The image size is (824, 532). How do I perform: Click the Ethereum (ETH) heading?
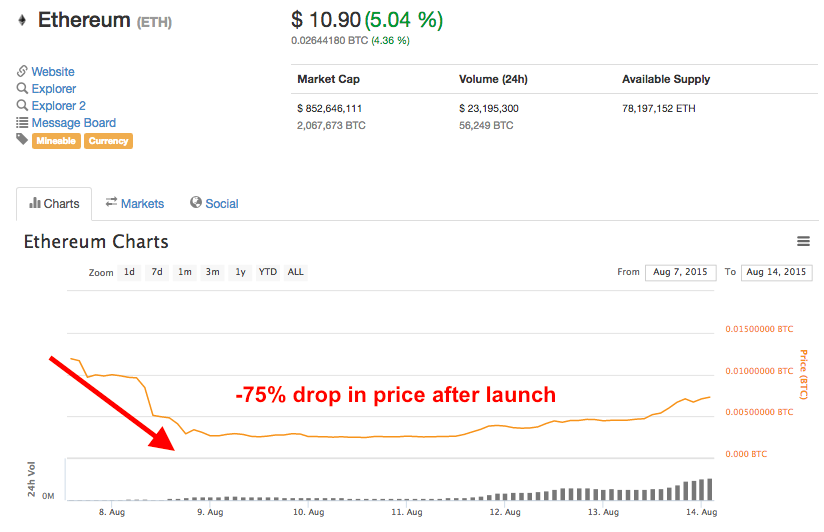click(x=105, y=21)
